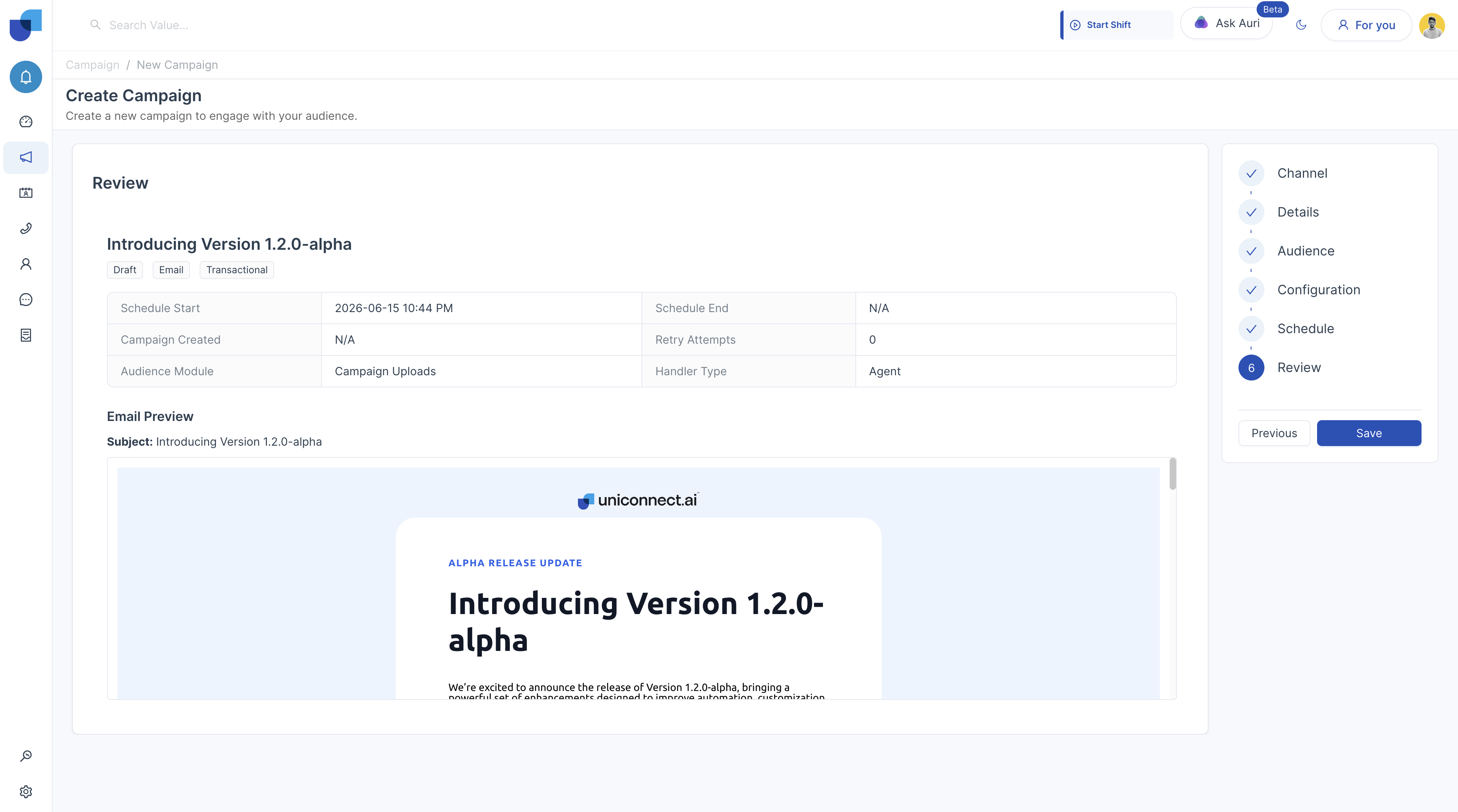This screenshot has height=812, width=1458.
Task: Select the campaign megaphone icon in sidebar
Action: click(x=26, y=157)
